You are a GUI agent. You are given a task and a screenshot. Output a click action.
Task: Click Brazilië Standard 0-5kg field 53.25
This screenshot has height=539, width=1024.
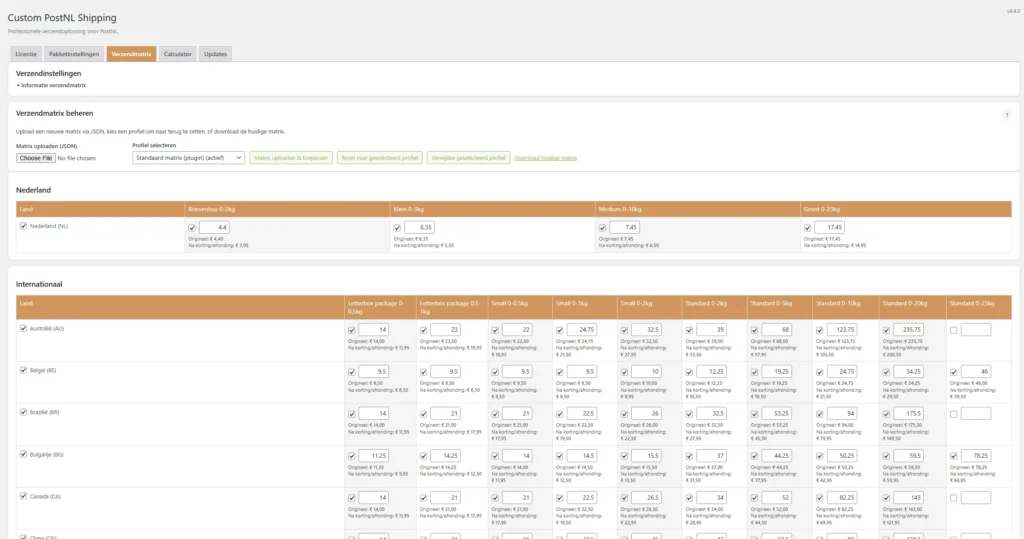(777, 414)
